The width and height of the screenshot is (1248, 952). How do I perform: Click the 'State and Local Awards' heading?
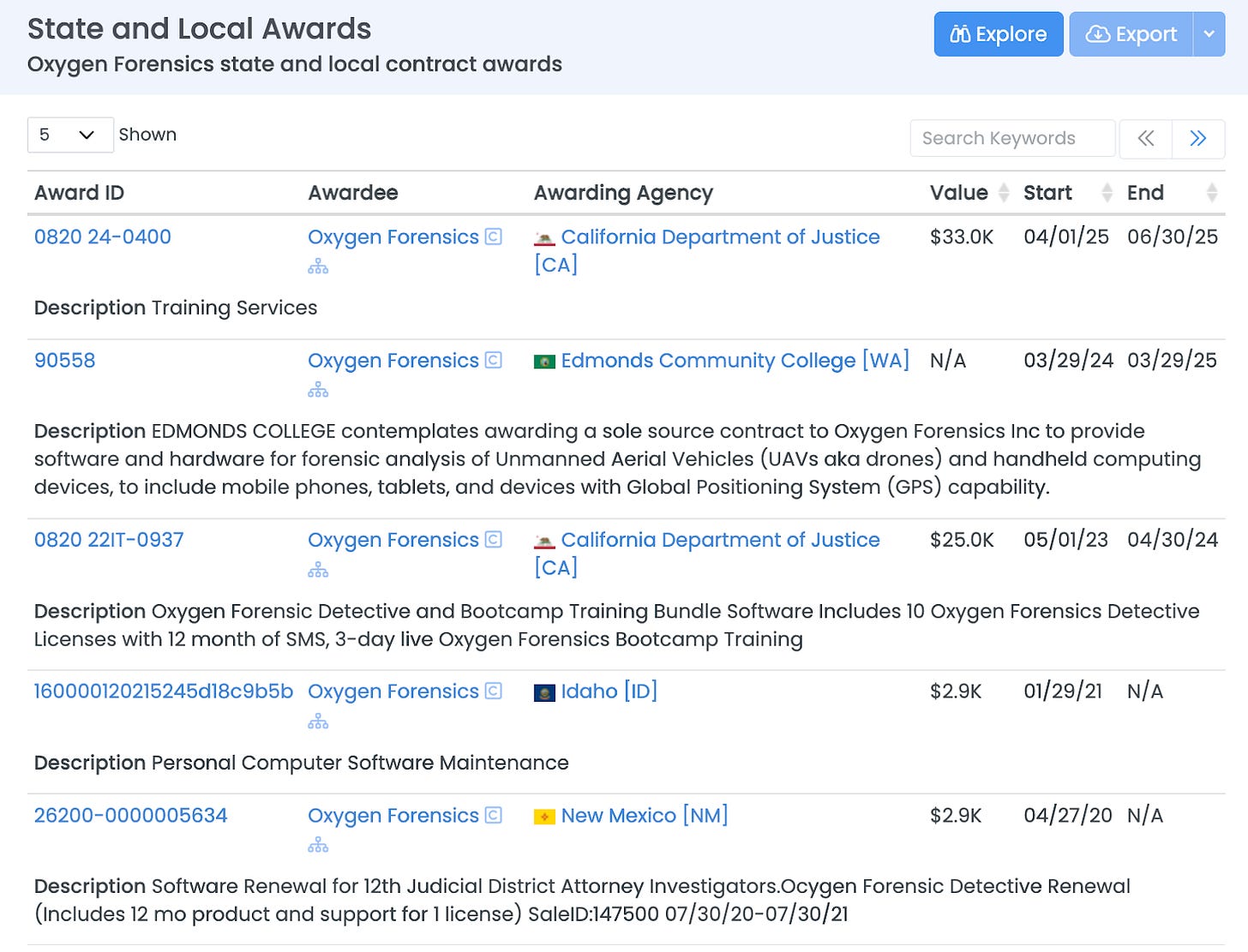[199, 29]
